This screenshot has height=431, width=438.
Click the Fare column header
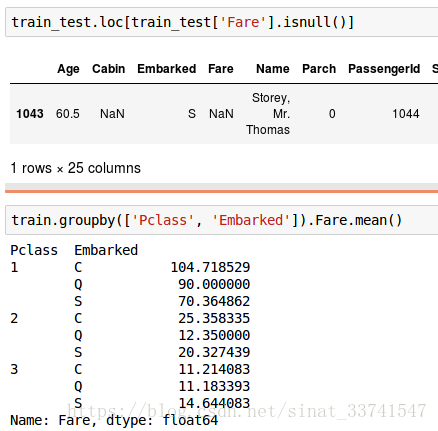point(221,69)
